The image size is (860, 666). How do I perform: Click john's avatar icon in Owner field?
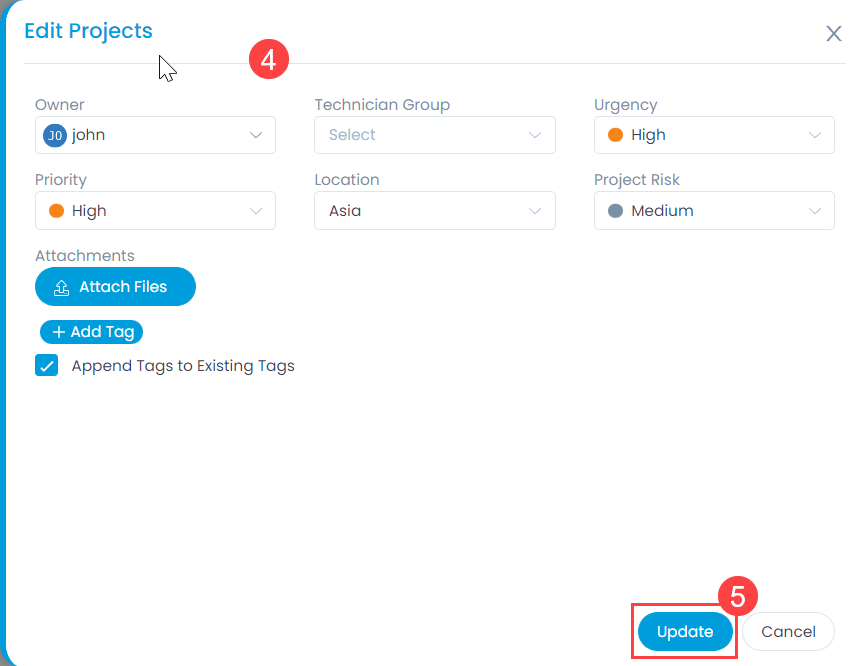coord(55,135)
